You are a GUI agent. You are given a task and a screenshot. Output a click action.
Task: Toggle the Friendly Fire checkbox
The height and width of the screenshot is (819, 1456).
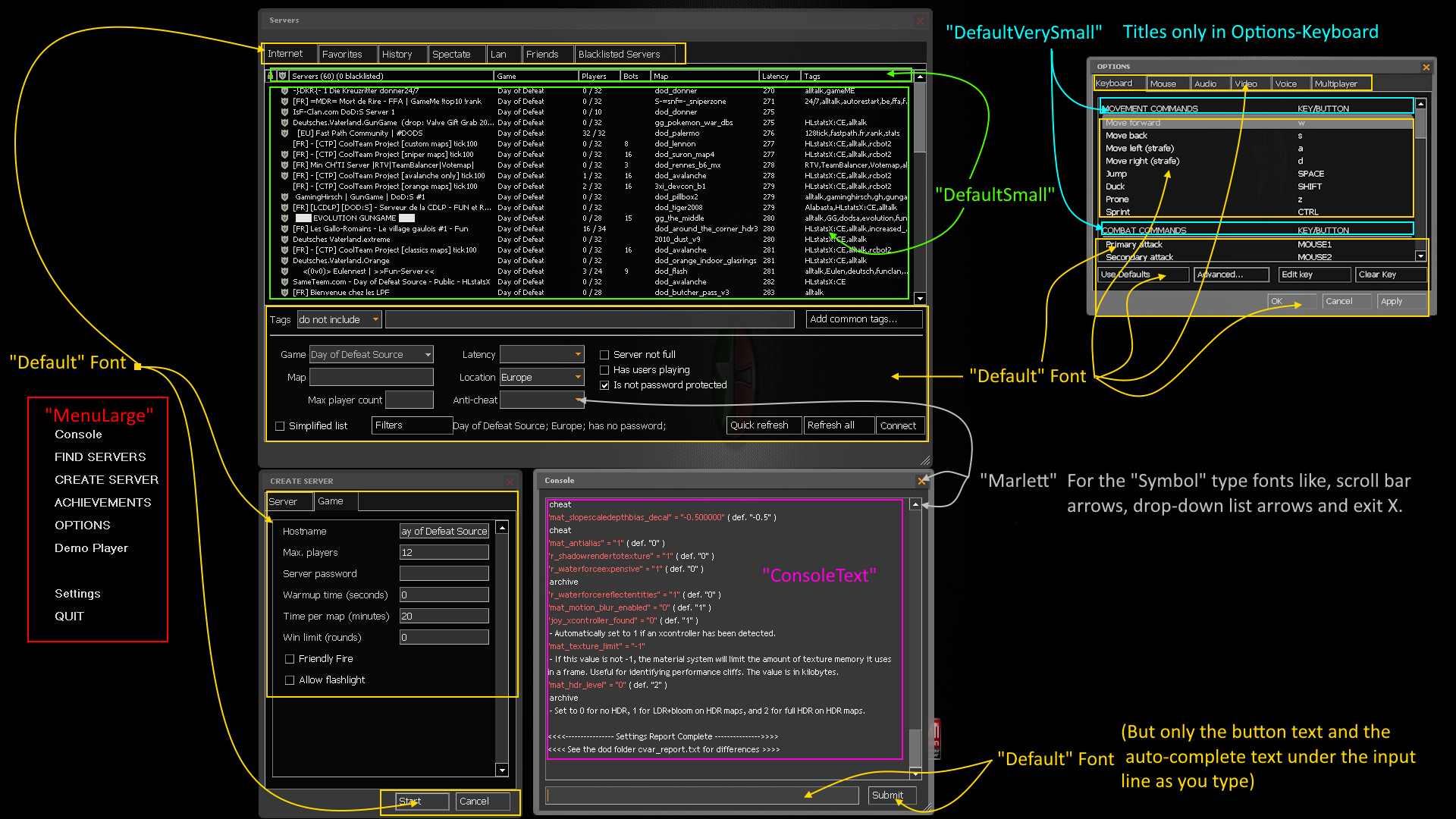point(290,659)
